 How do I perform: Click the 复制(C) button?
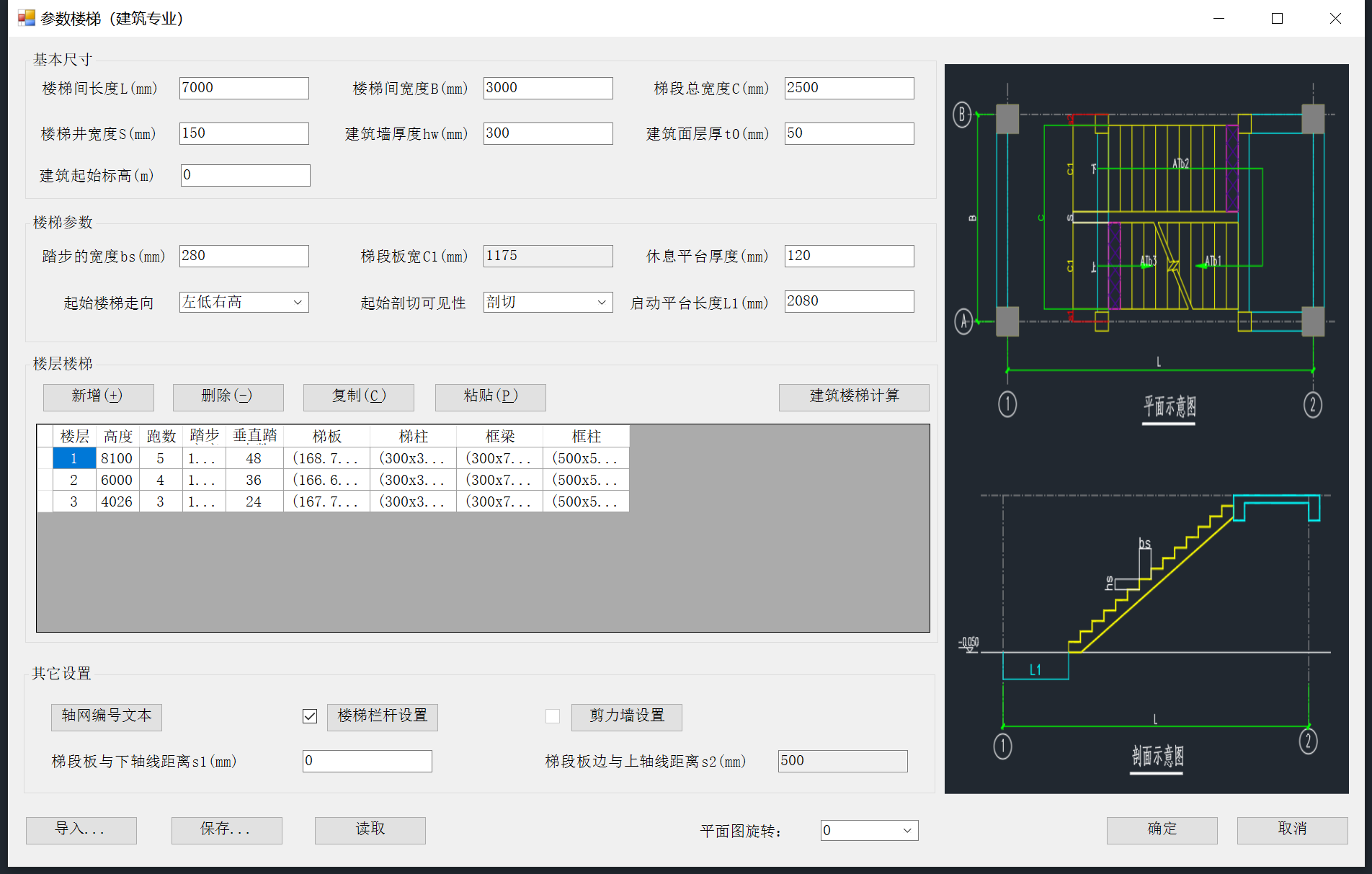[x=358, y=396]
